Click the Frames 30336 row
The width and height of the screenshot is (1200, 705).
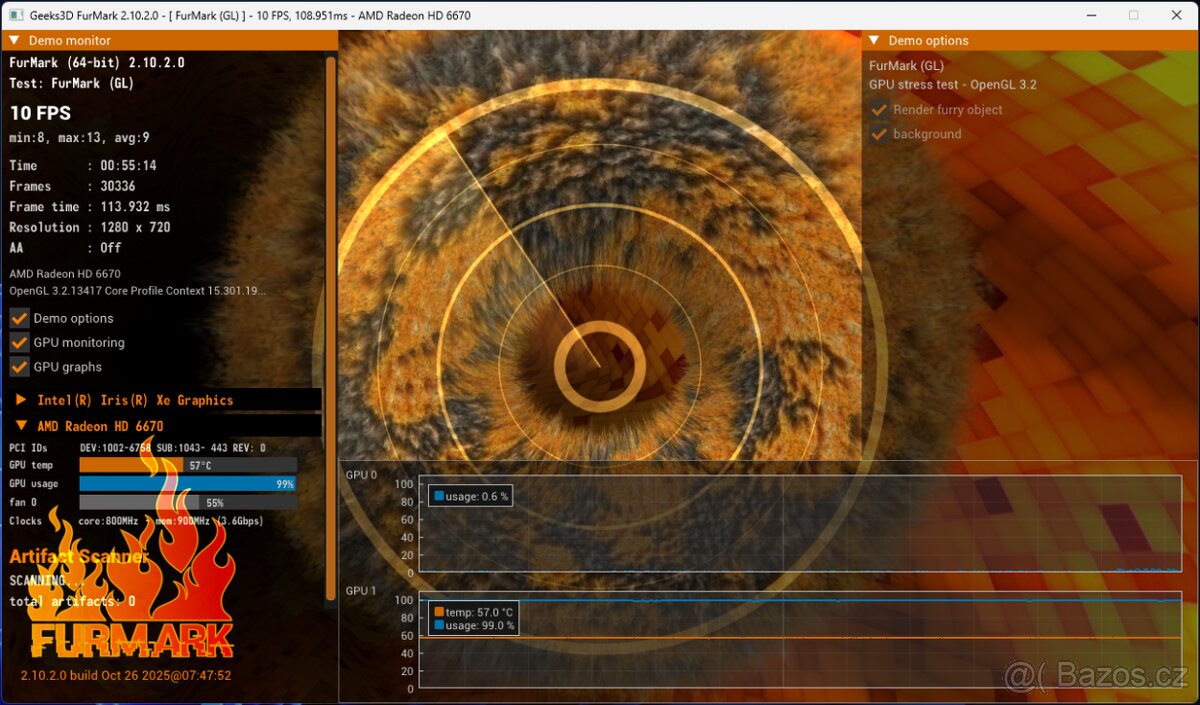(72, 186)
